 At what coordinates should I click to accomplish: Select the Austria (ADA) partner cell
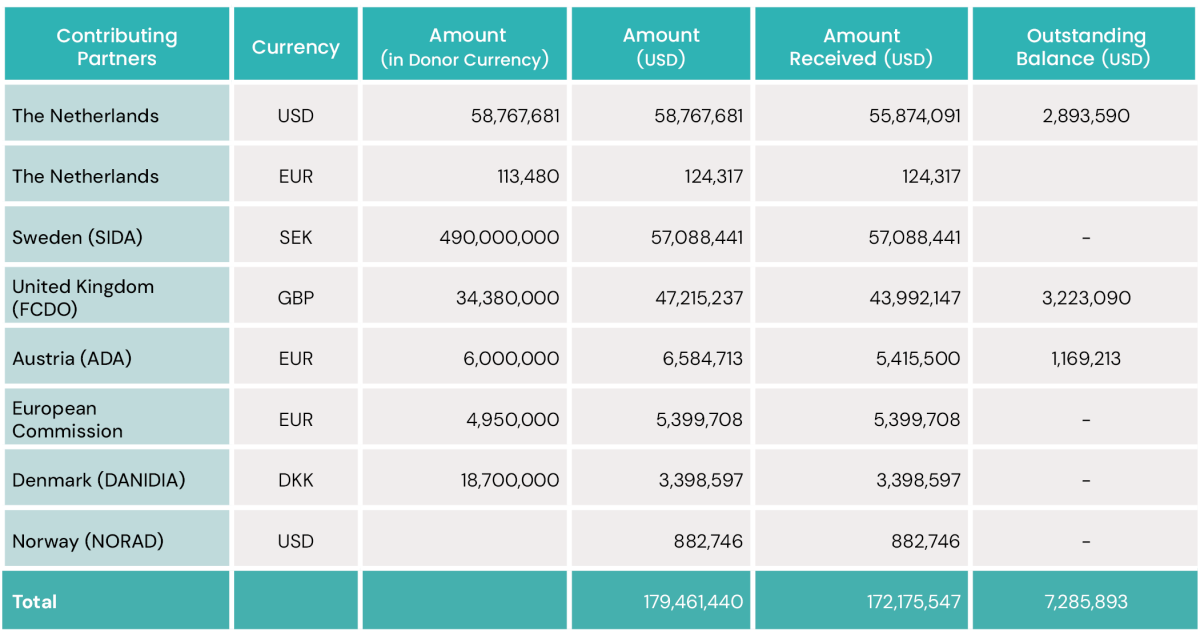[x=72, y=358]
